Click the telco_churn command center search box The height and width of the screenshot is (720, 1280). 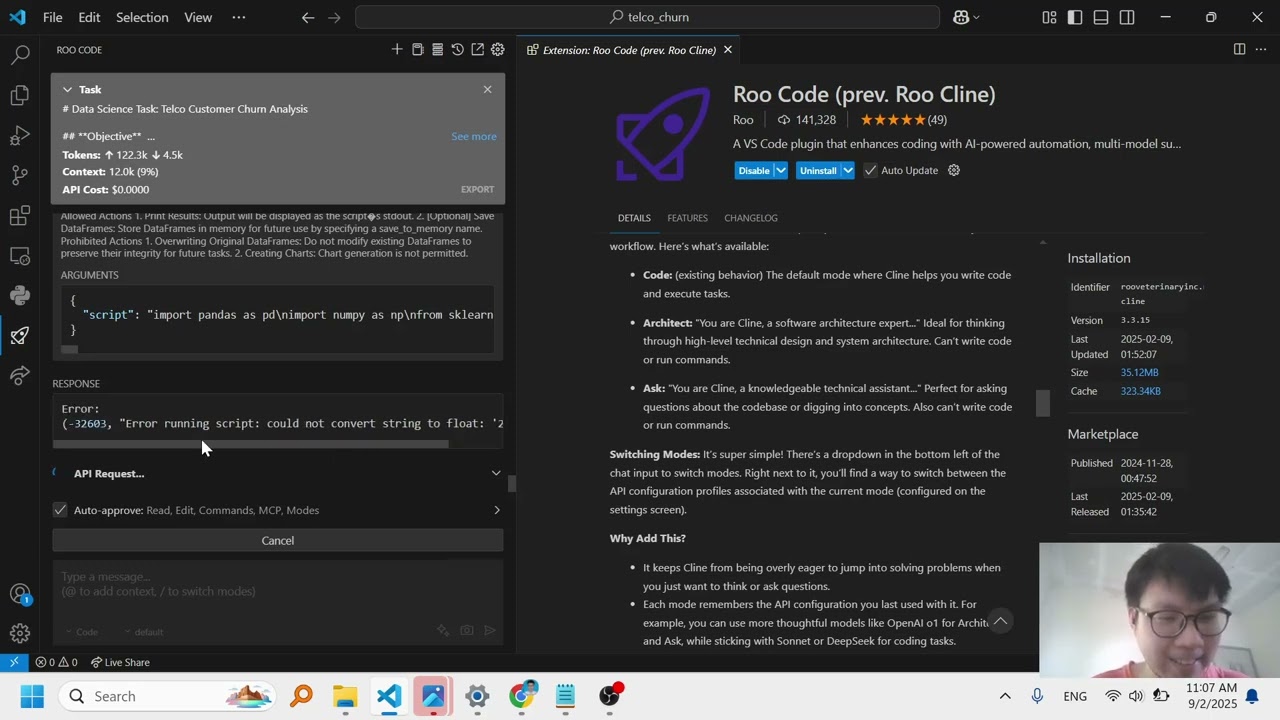tap(647, 17)
